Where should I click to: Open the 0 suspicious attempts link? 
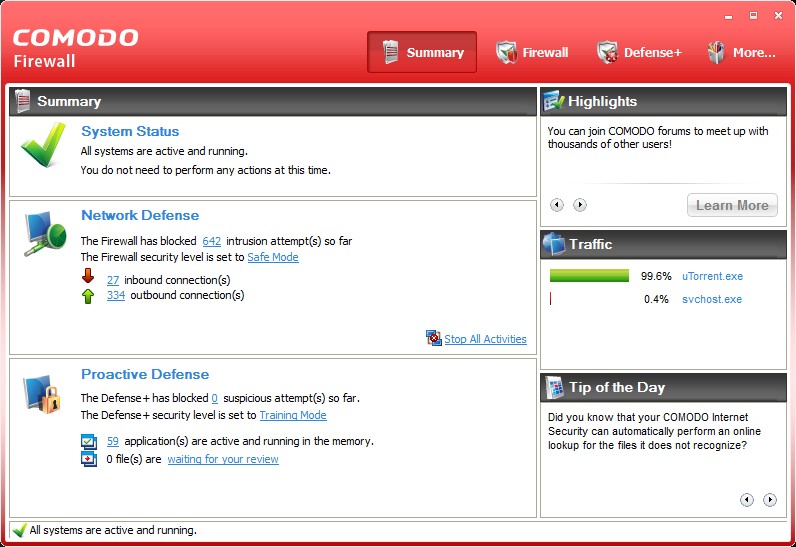point(214,398)
